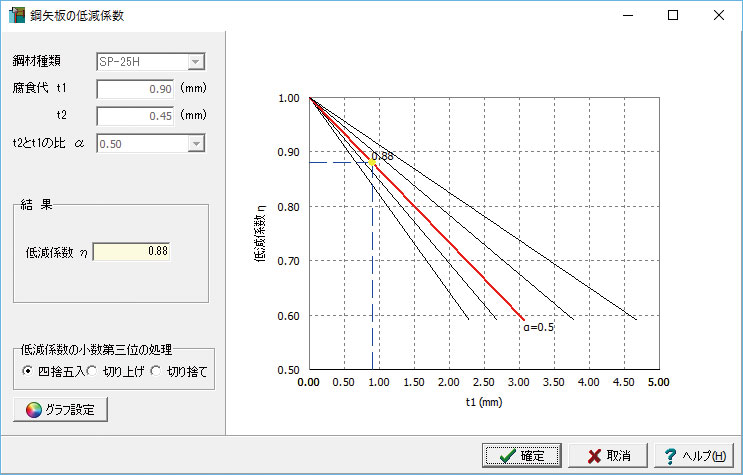The width and height of the screenshot is (743, 475).
Task: Click the red X icon on 取消
Action: coord(594,456)
